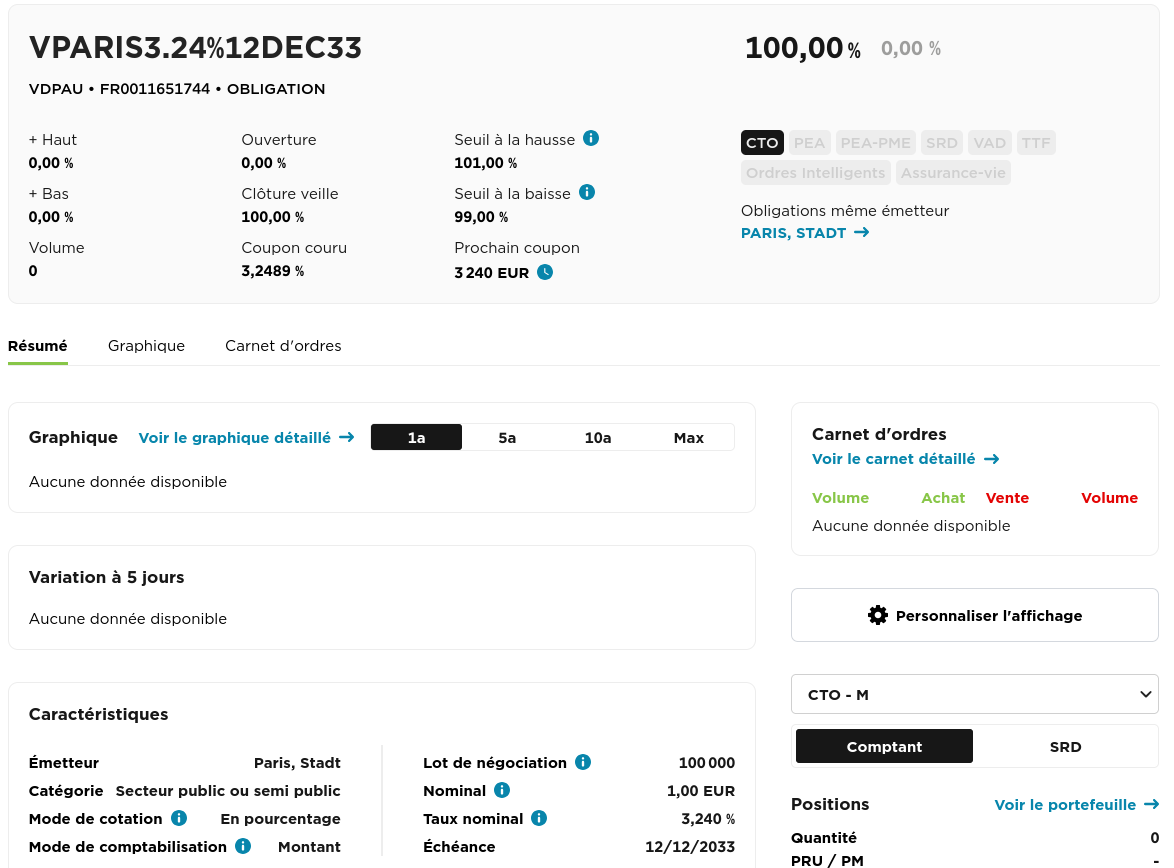Click info icon beside Taux nominal

(x=539, y=818)
